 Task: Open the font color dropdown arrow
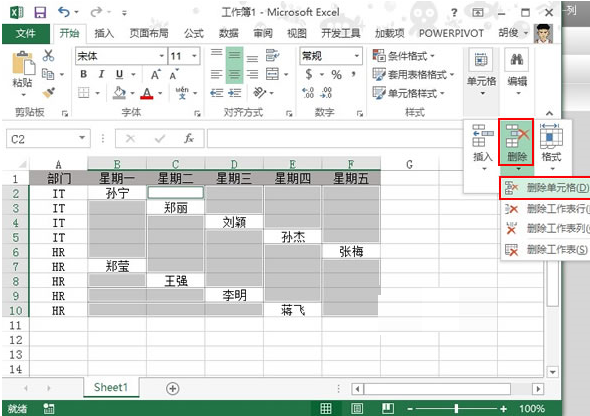point(160,93)
